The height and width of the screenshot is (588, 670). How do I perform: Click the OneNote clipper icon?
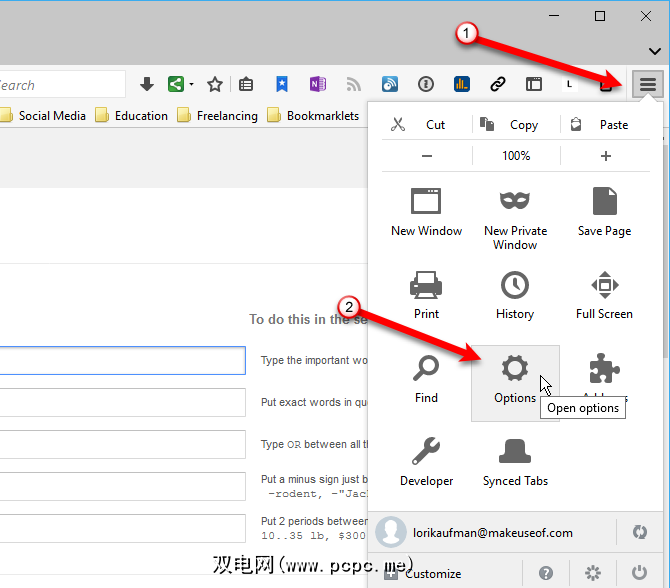[x=317, y=84]
